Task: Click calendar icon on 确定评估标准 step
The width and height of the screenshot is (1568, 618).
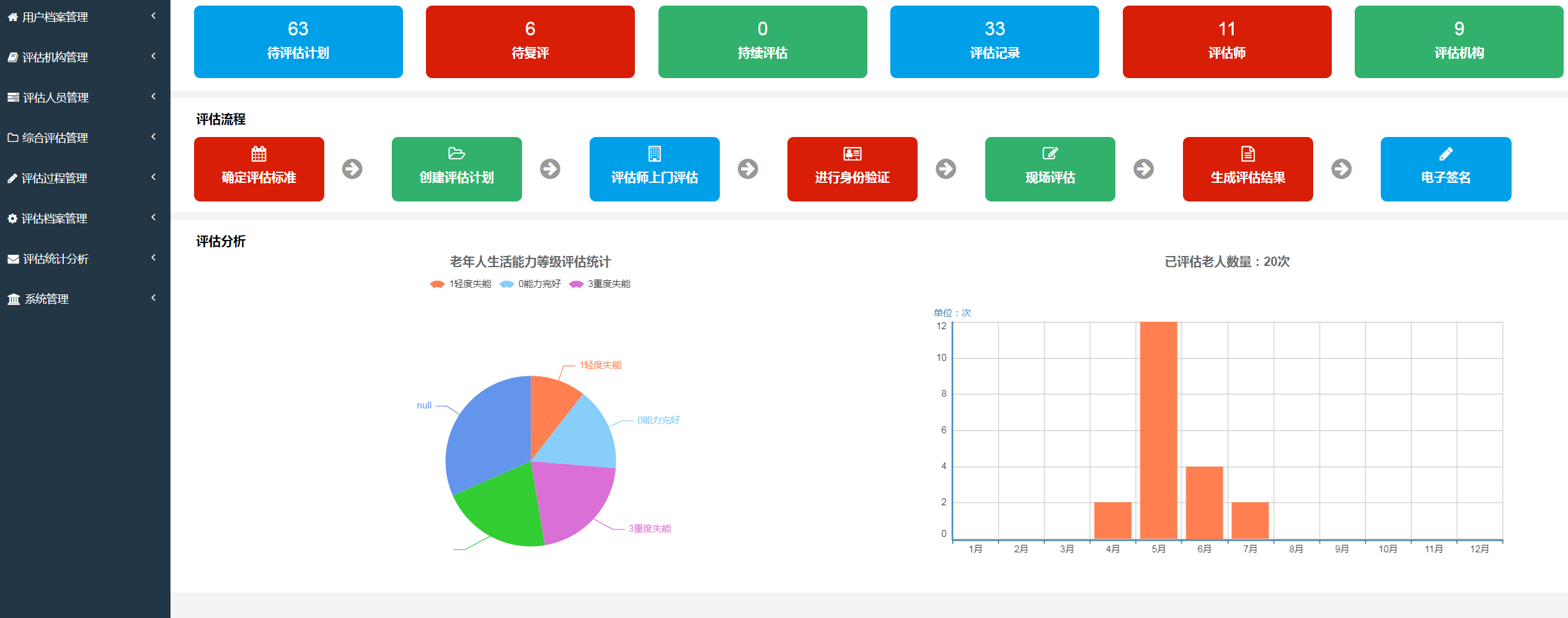Action: click(x=259, y=154)
